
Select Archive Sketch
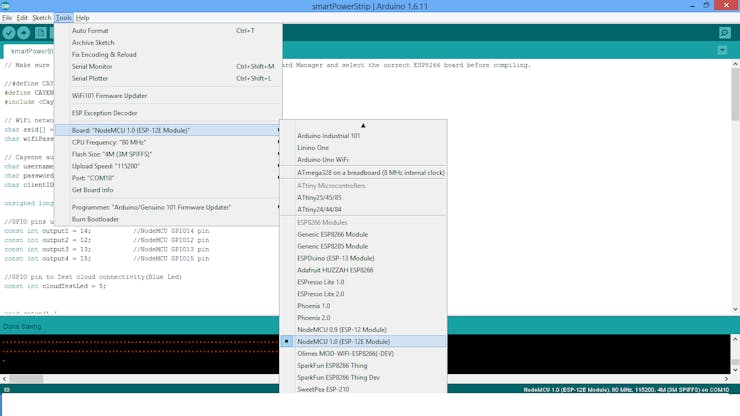point(168,42)
